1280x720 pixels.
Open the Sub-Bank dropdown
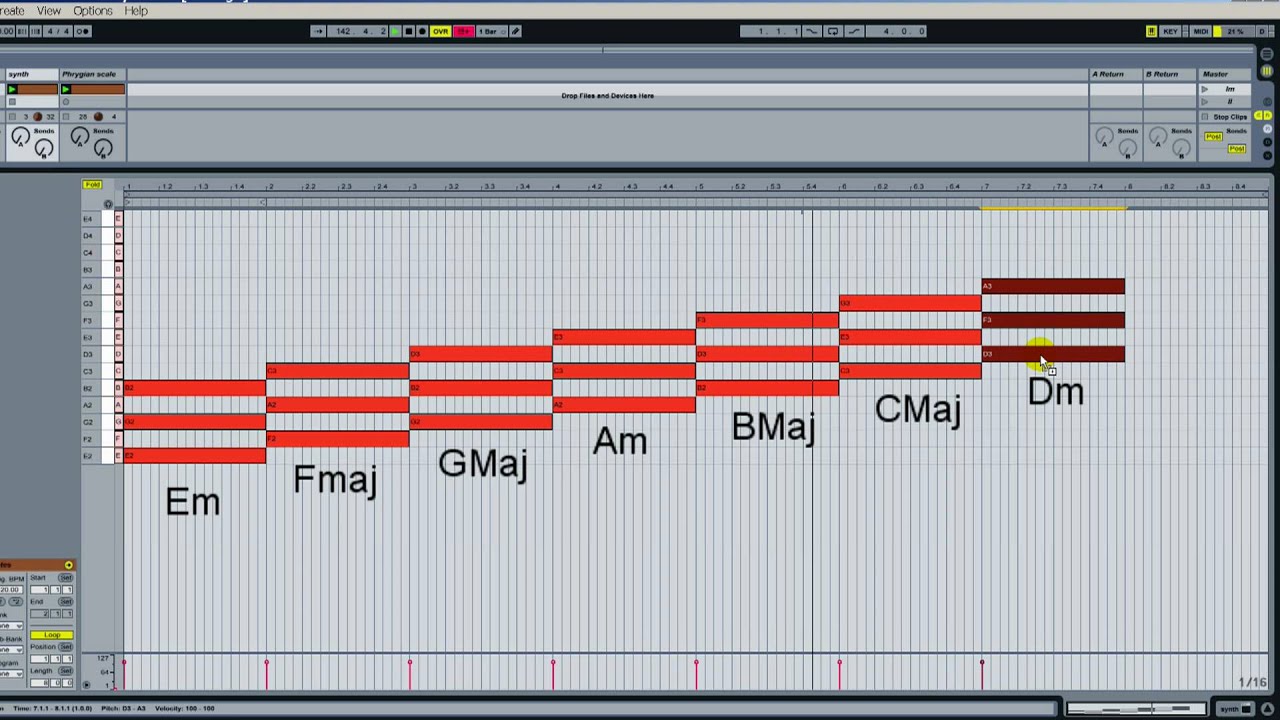point(12,650)
